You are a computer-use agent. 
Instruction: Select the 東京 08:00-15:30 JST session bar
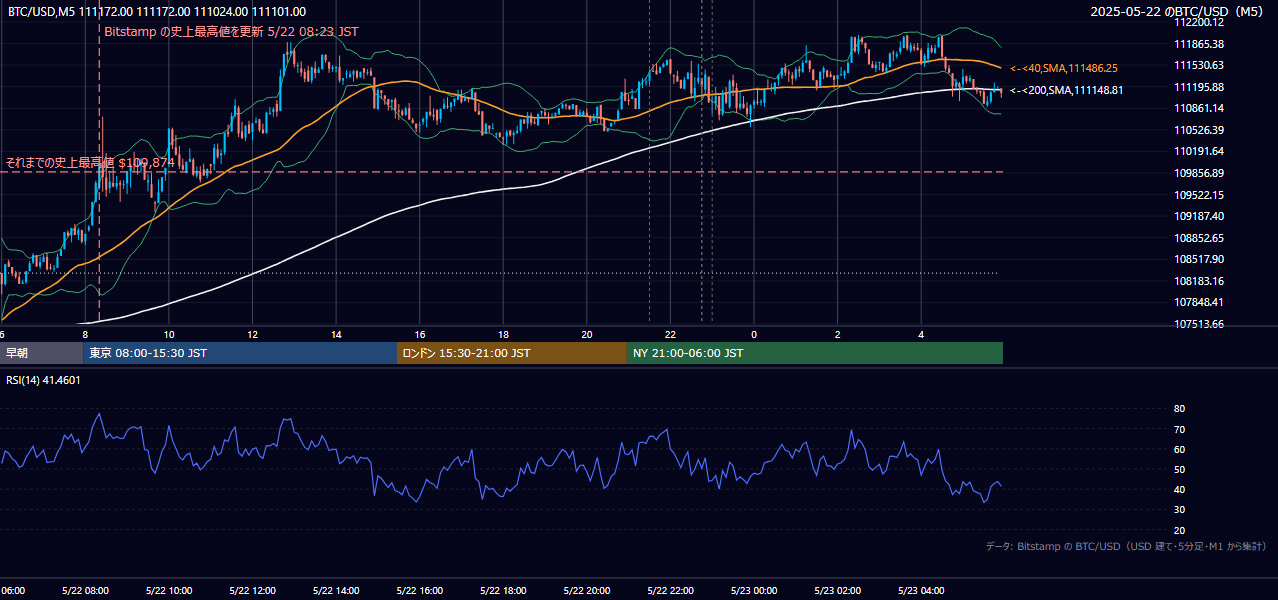[x=241, y=353]
